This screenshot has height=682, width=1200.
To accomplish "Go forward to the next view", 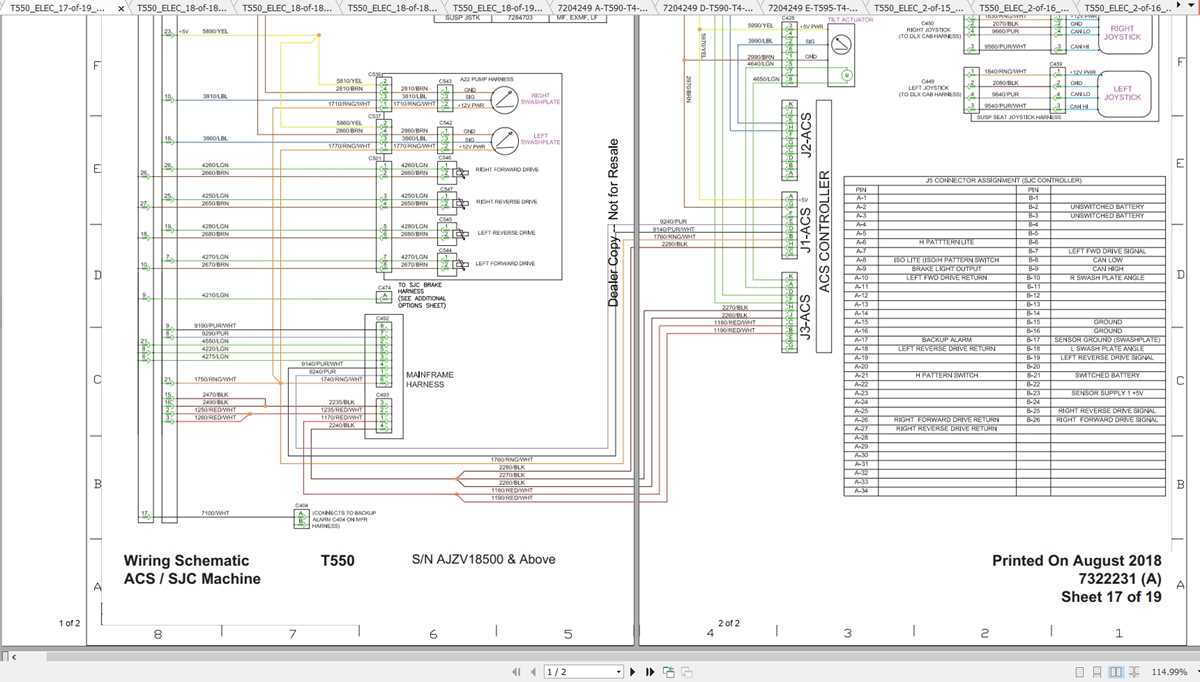I will 687,671.
